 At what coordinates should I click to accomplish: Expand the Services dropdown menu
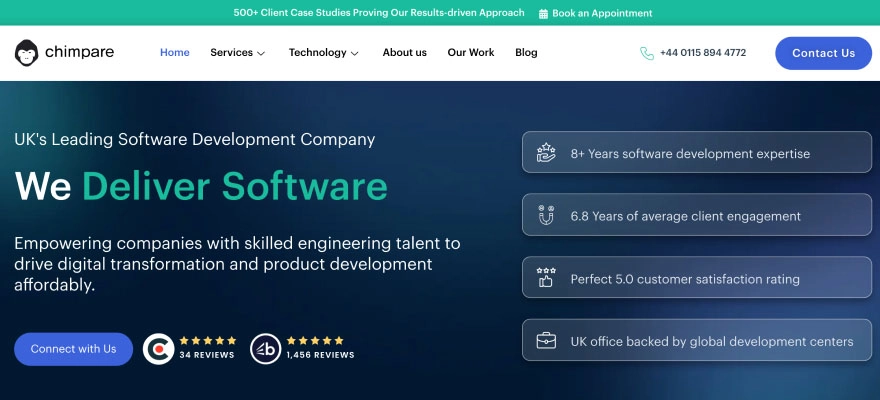point(237,53)
